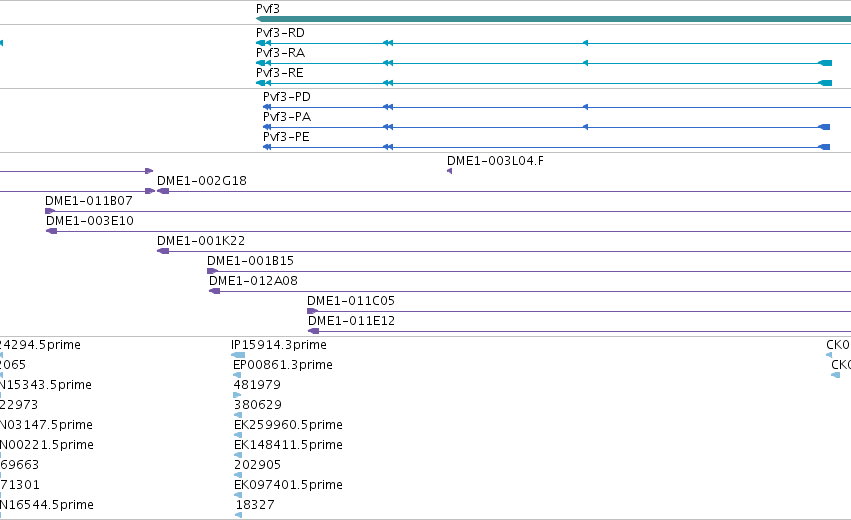Click the IP15914.3prime EST arrow
The height and width of the screenshot is (520, 851).
[238, 355]
